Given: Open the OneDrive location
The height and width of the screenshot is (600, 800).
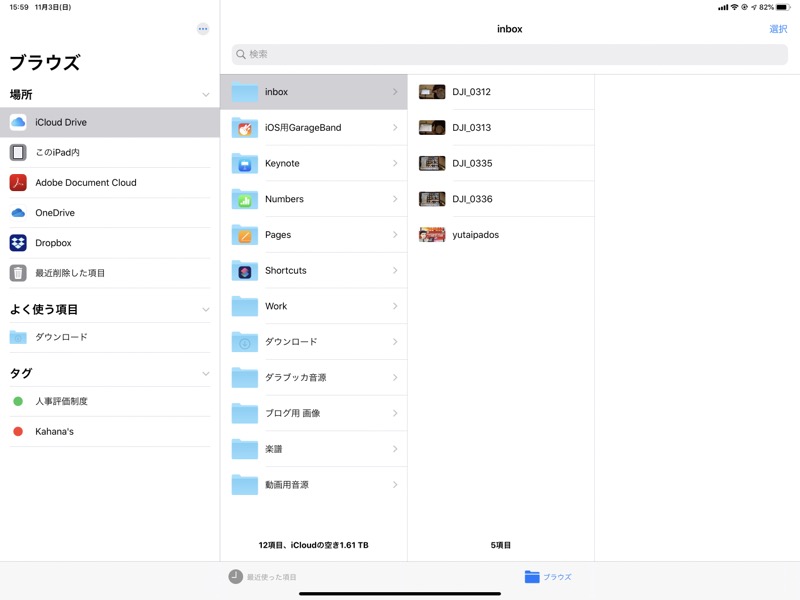Looking at the screenshot, I should (55, 213).
